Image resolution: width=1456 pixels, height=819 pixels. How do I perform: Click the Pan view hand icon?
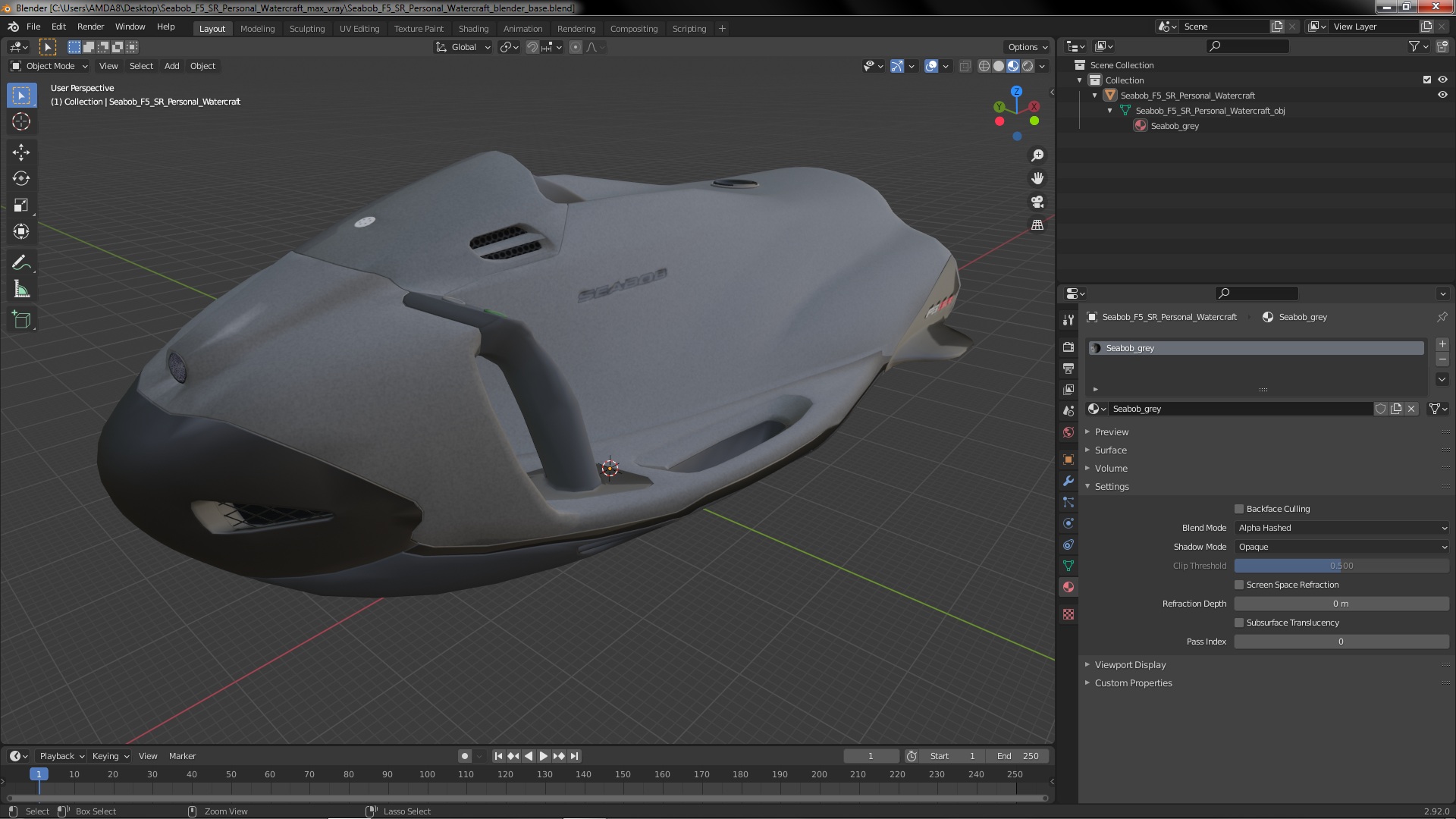pos(1037,178)
